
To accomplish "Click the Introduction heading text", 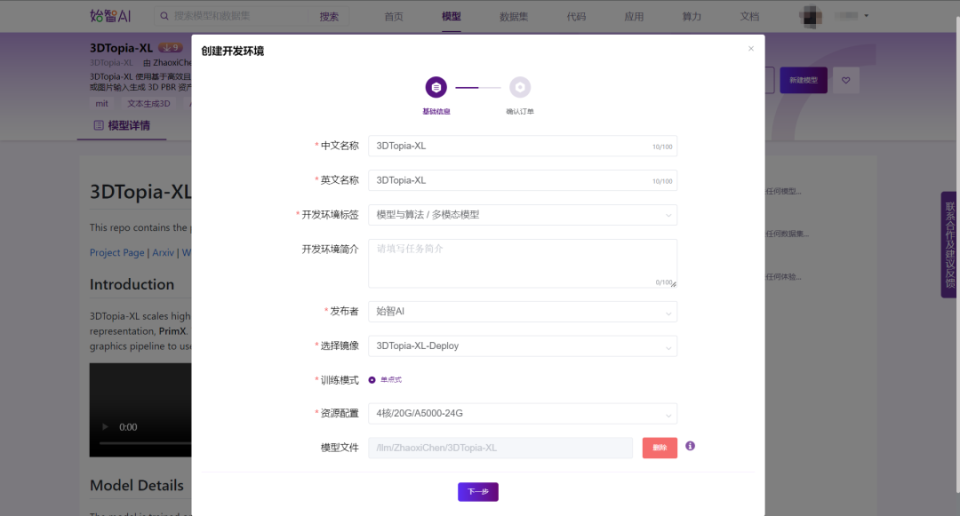I will point(132,285).
